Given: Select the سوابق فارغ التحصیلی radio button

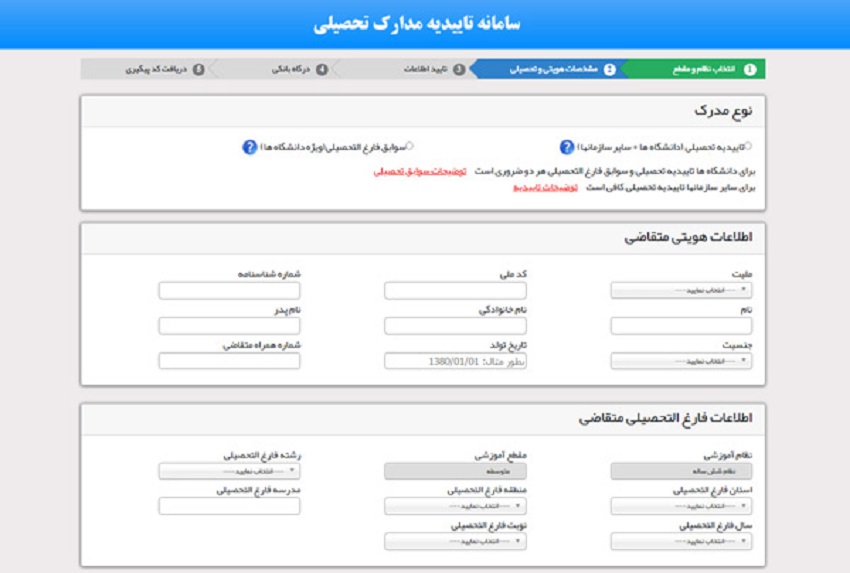Looking at the screenshot, I should tap(410, 145).
